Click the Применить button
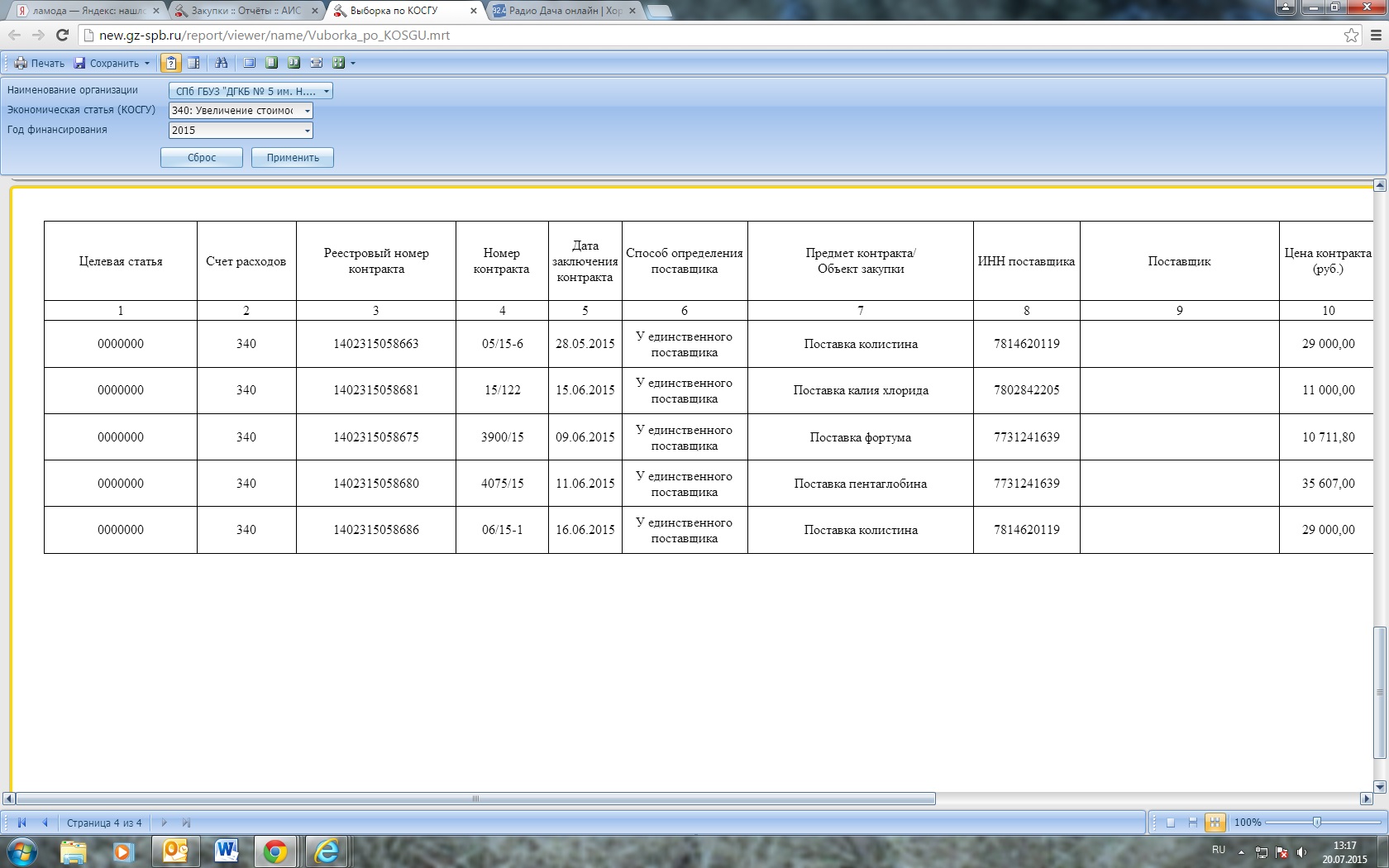 (x=293, y=158)
